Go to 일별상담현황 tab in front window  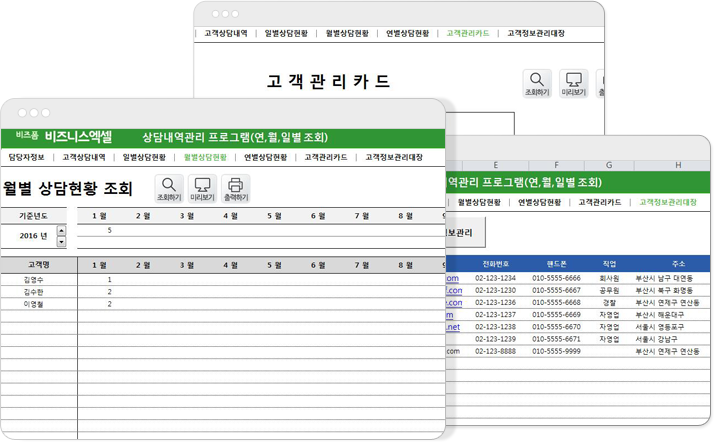coord(144,157)
